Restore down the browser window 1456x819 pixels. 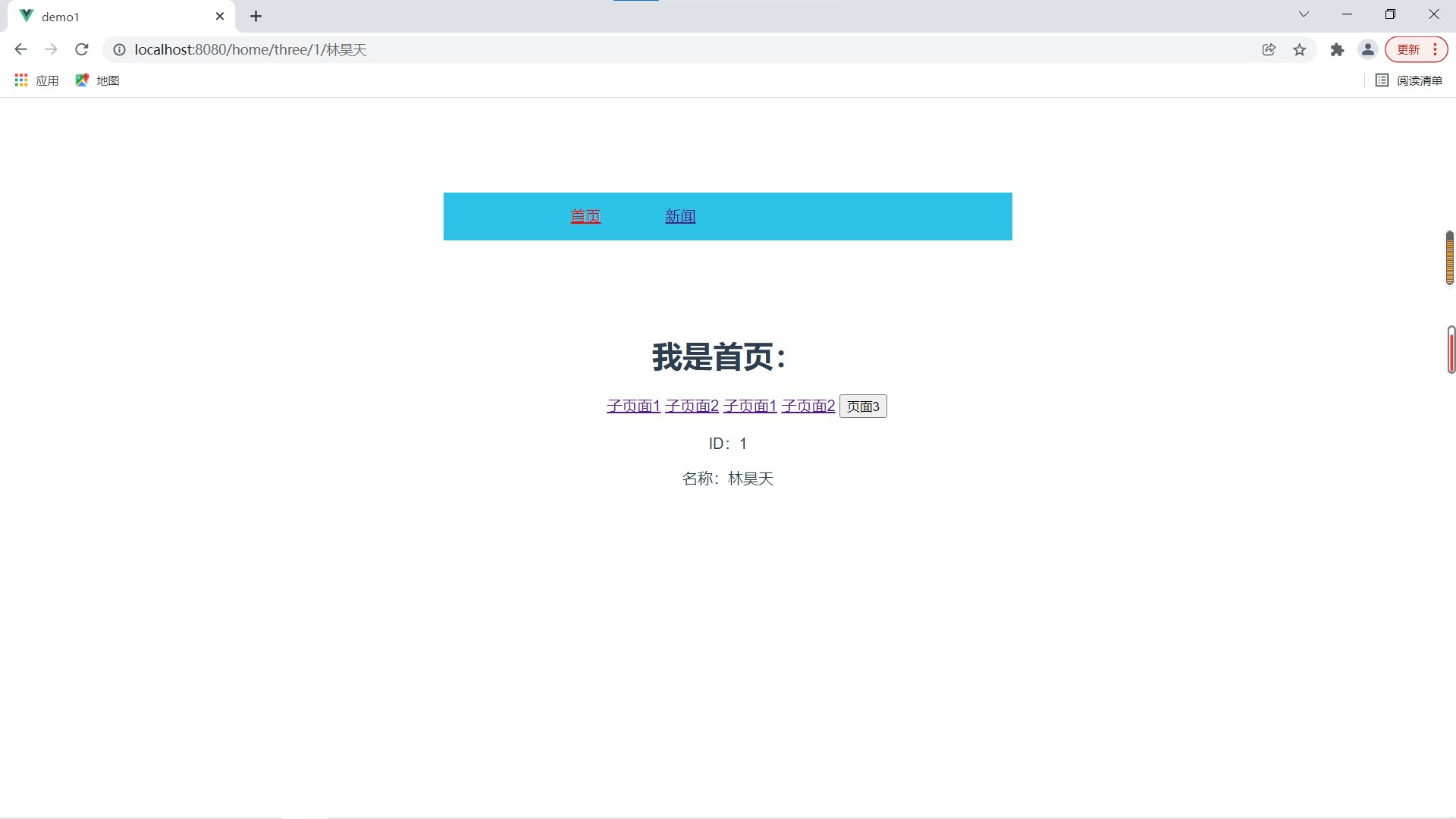click(1390, 14)
